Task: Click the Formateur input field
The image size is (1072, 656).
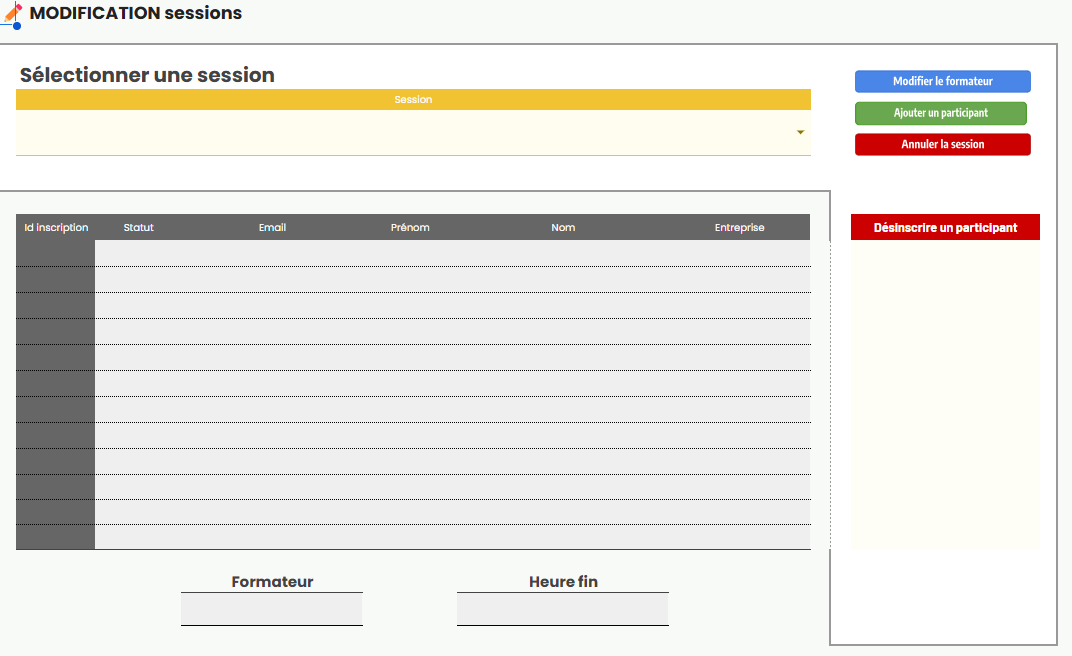Action: [x=271, y=609]
